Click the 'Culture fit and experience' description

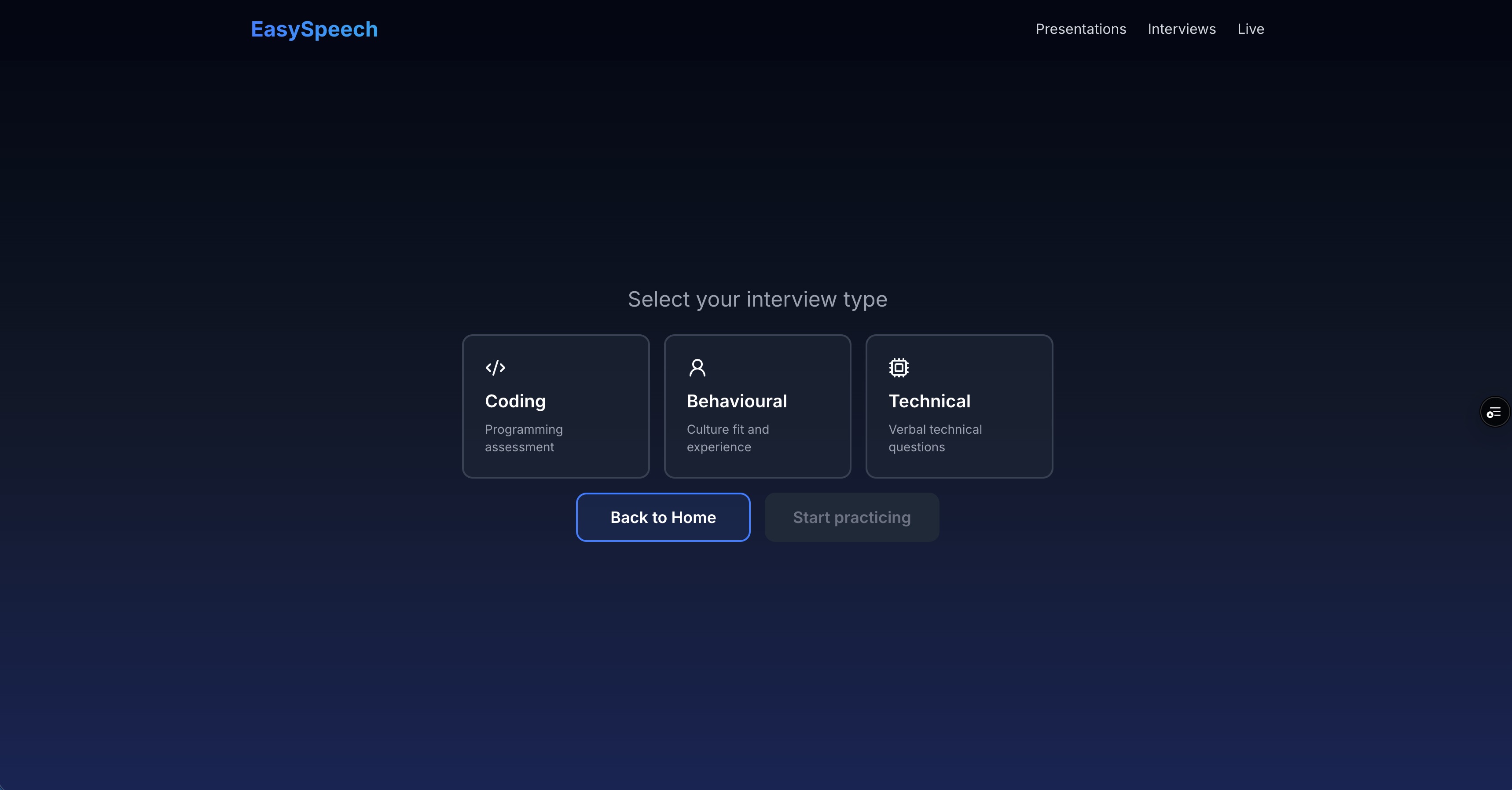[727, 438]
